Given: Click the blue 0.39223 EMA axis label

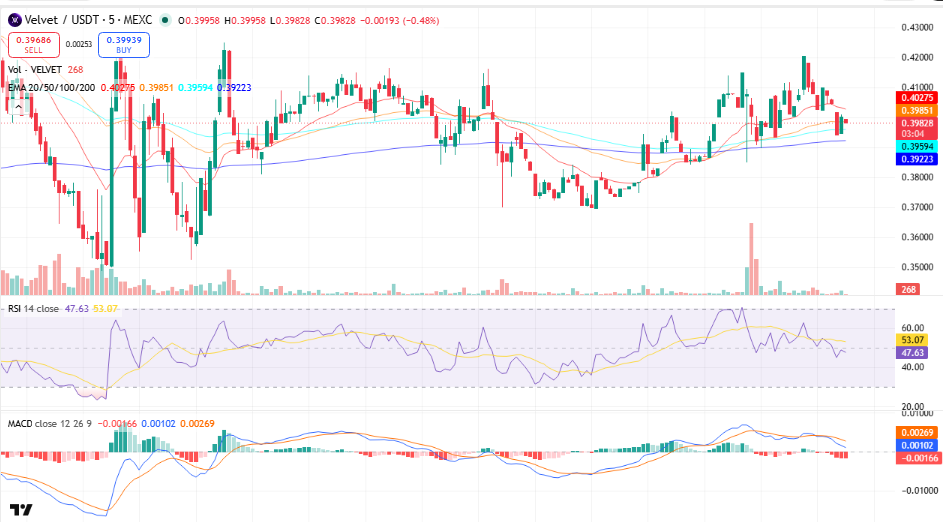Looking at the screenshot, I should pyautogui.click(x=917, y=159).
